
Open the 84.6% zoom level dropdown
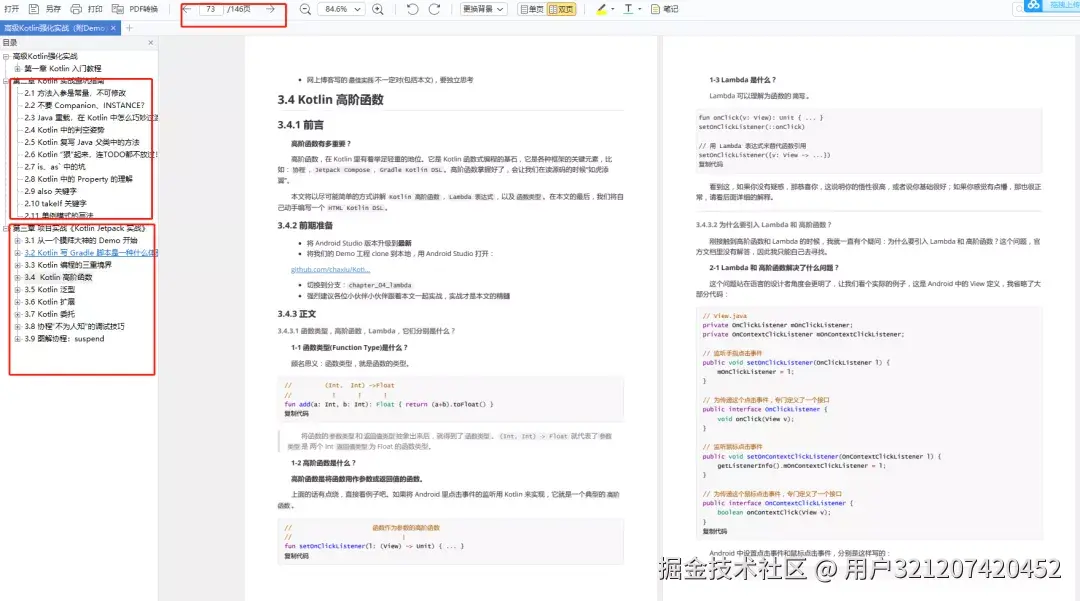coord(342,9)
